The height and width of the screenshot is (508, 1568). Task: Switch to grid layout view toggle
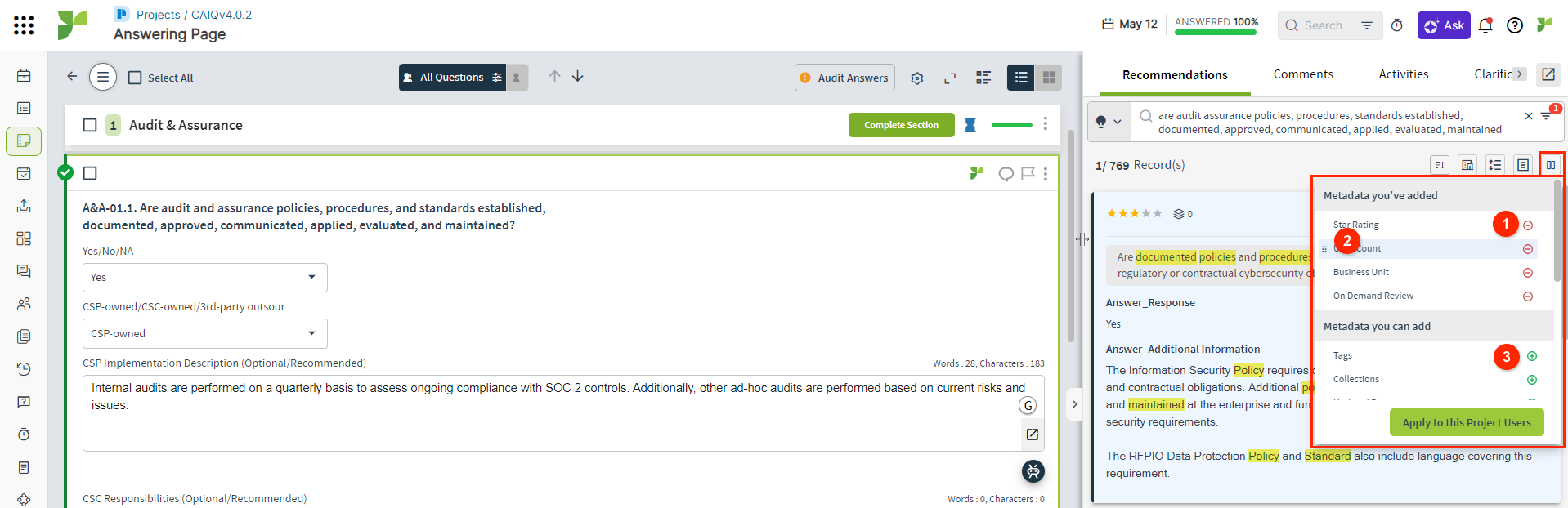pyautogui.click(x=1049, y=78)
